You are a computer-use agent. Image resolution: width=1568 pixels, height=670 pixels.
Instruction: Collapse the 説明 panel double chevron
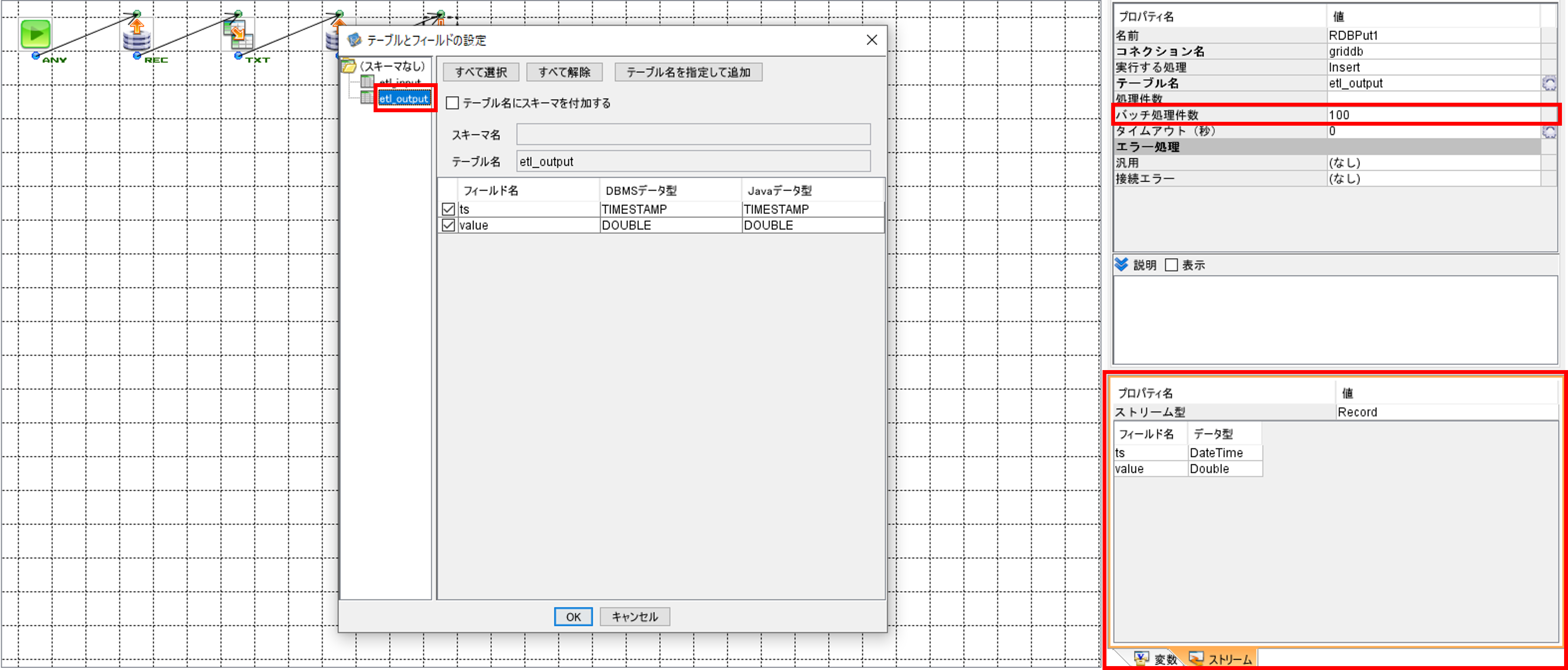(x=1121, y=265)
